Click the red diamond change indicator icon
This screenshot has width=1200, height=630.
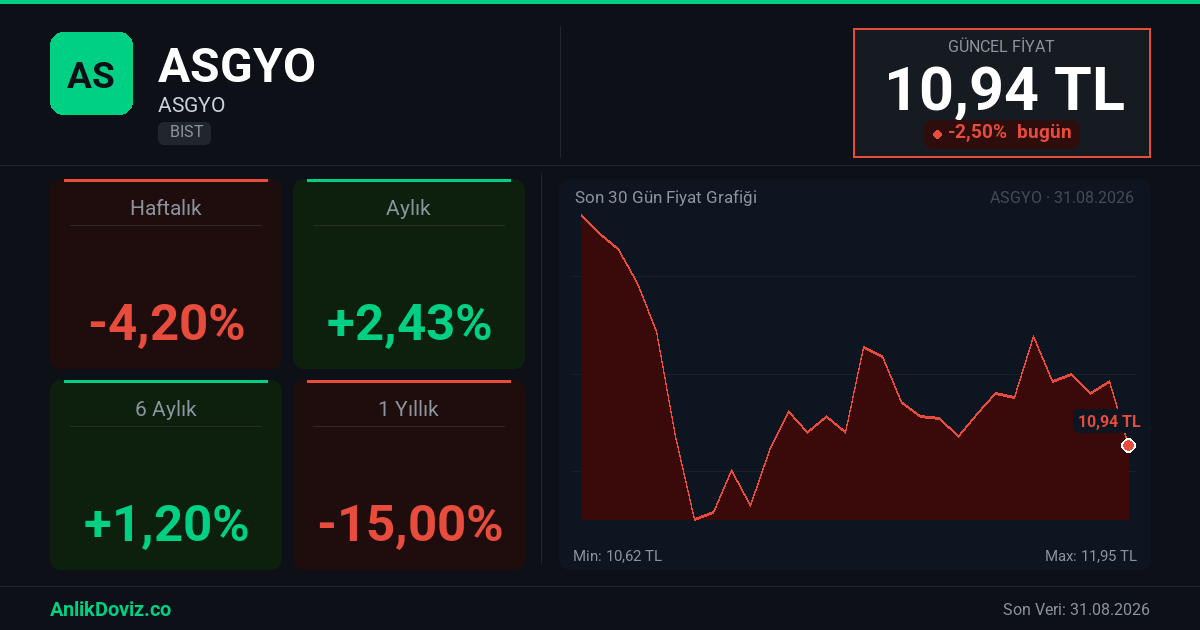[937, 133]
